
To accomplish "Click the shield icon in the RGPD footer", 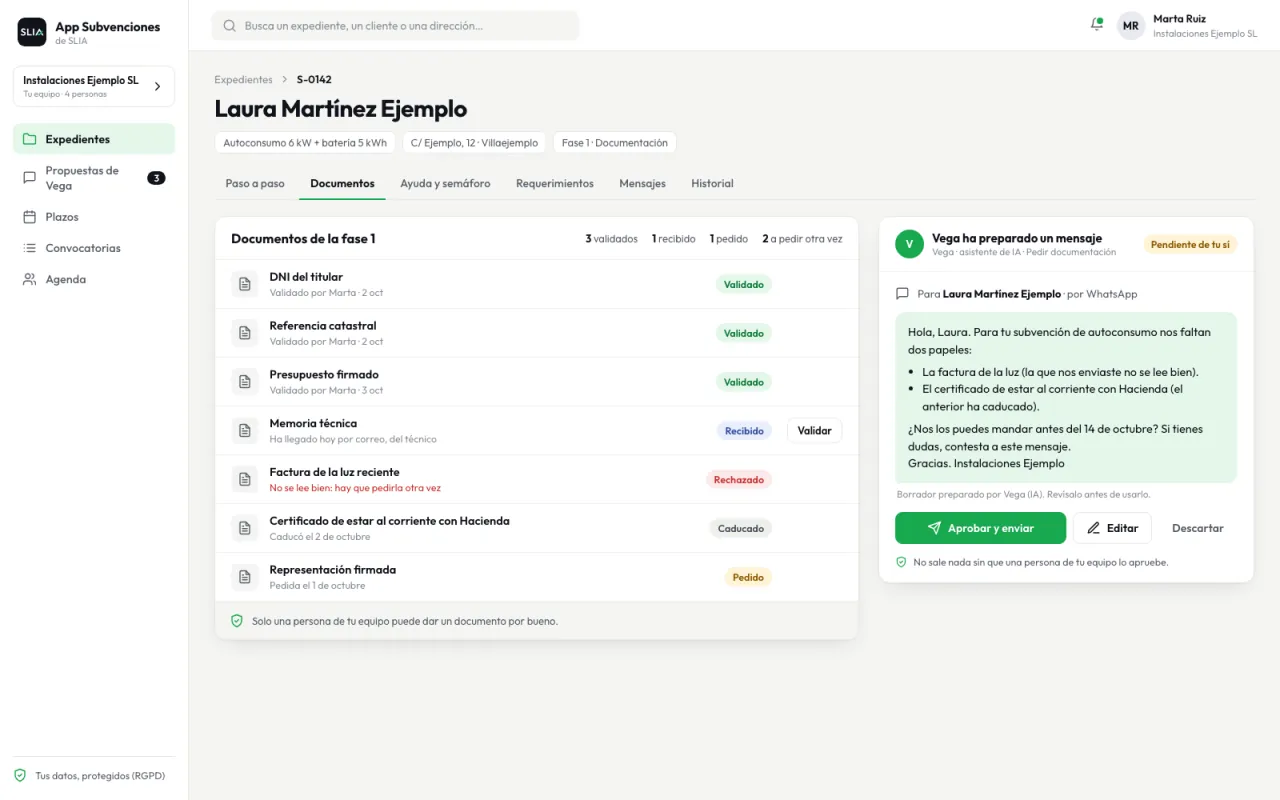I will pyautogui.click(x=20, y=775).
